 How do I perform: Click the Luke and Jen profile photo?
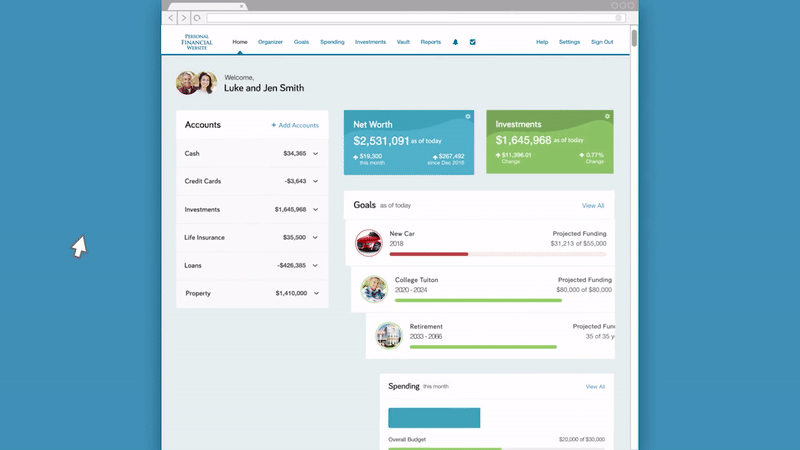[196, 83]
